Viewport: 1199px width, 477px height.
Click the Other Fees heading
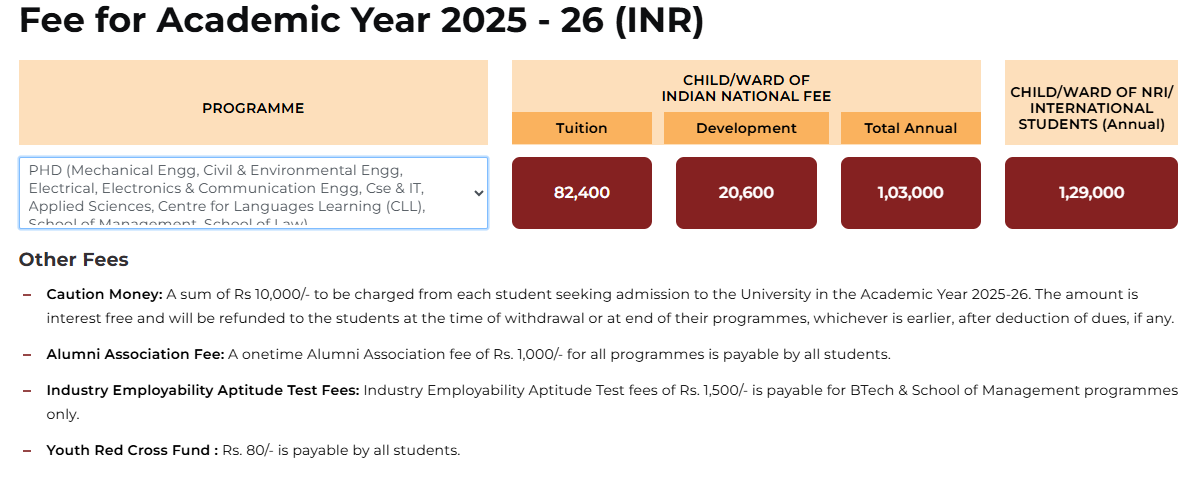[x=73, y=260]
